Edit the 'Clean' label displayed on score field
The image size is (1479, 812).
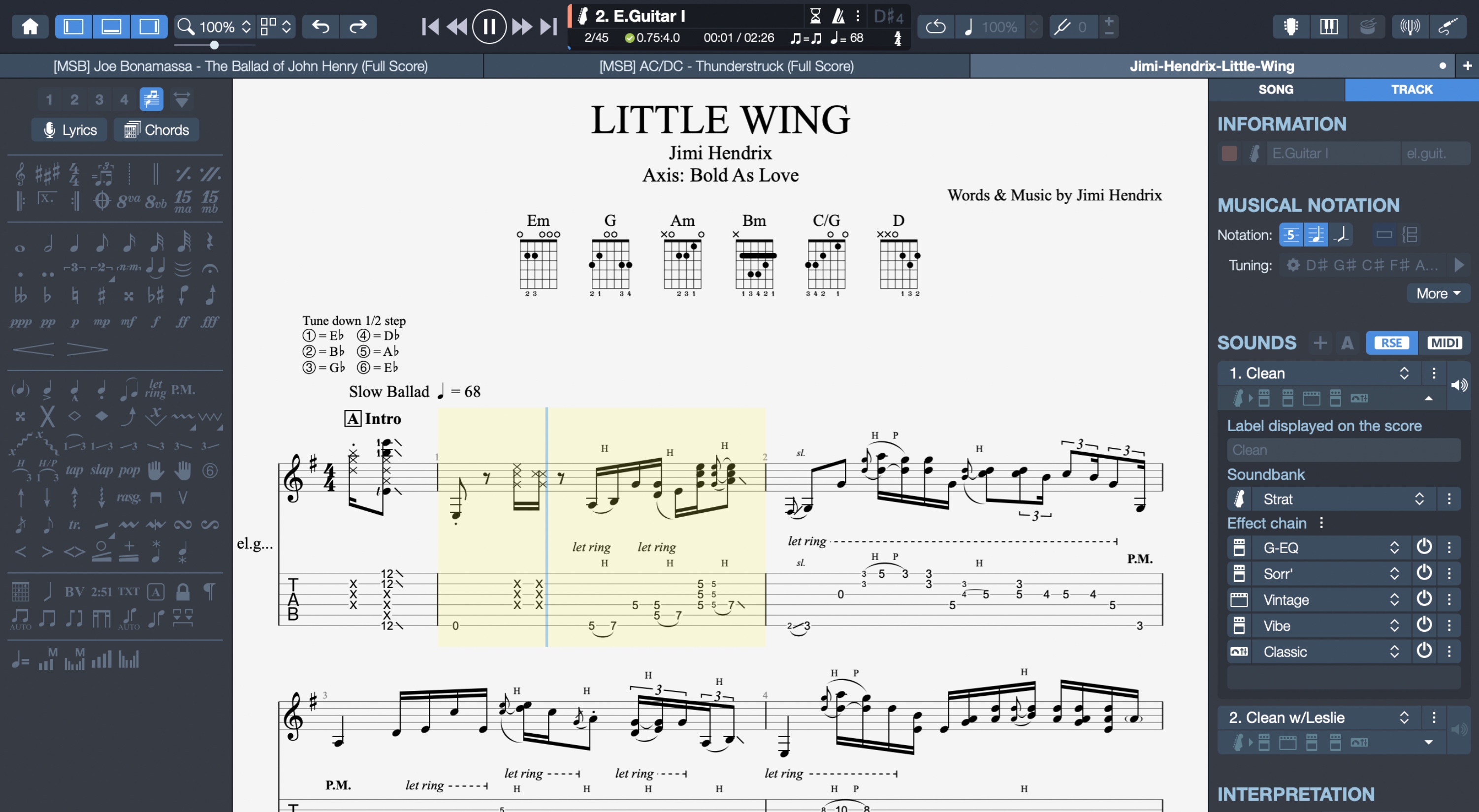(1344, 450)
